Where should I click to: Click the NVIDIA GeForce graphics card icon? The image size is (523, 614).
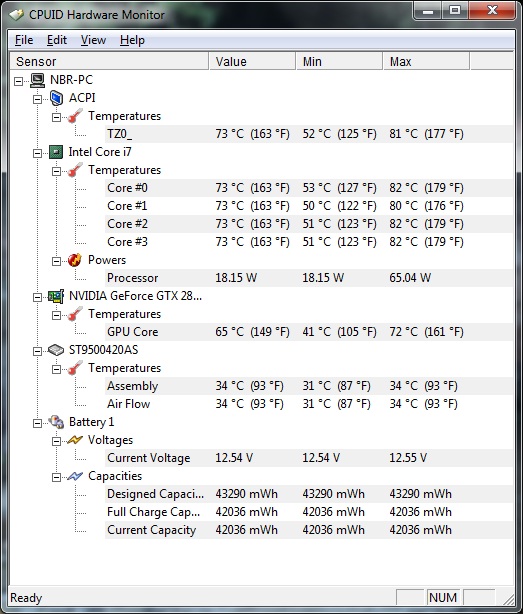click(x=56, y=296)
